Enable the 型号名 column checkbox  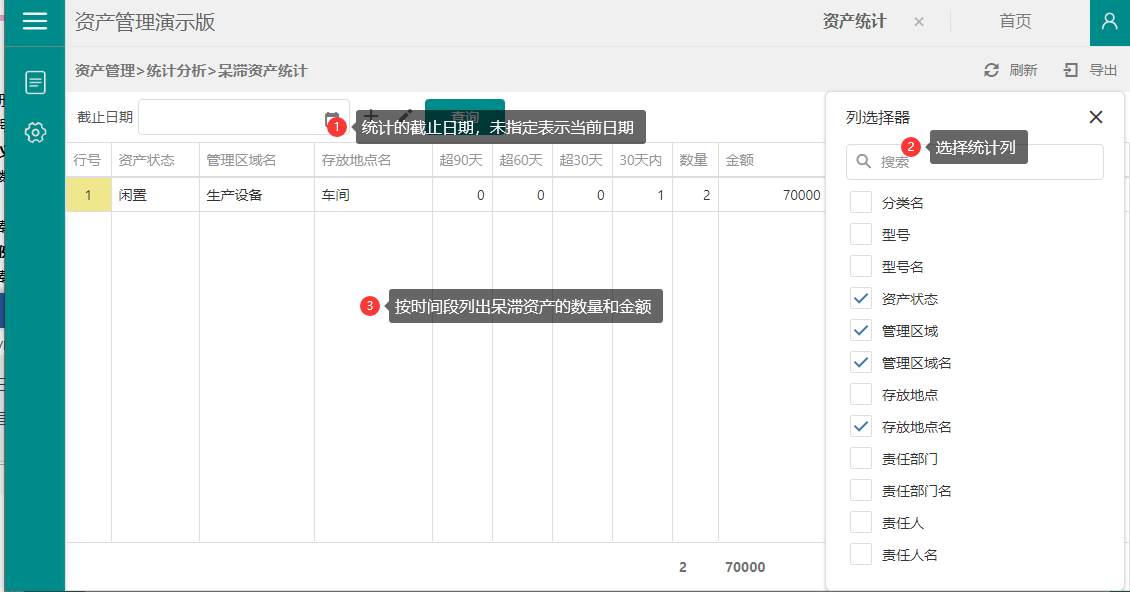tap(860, 267)
